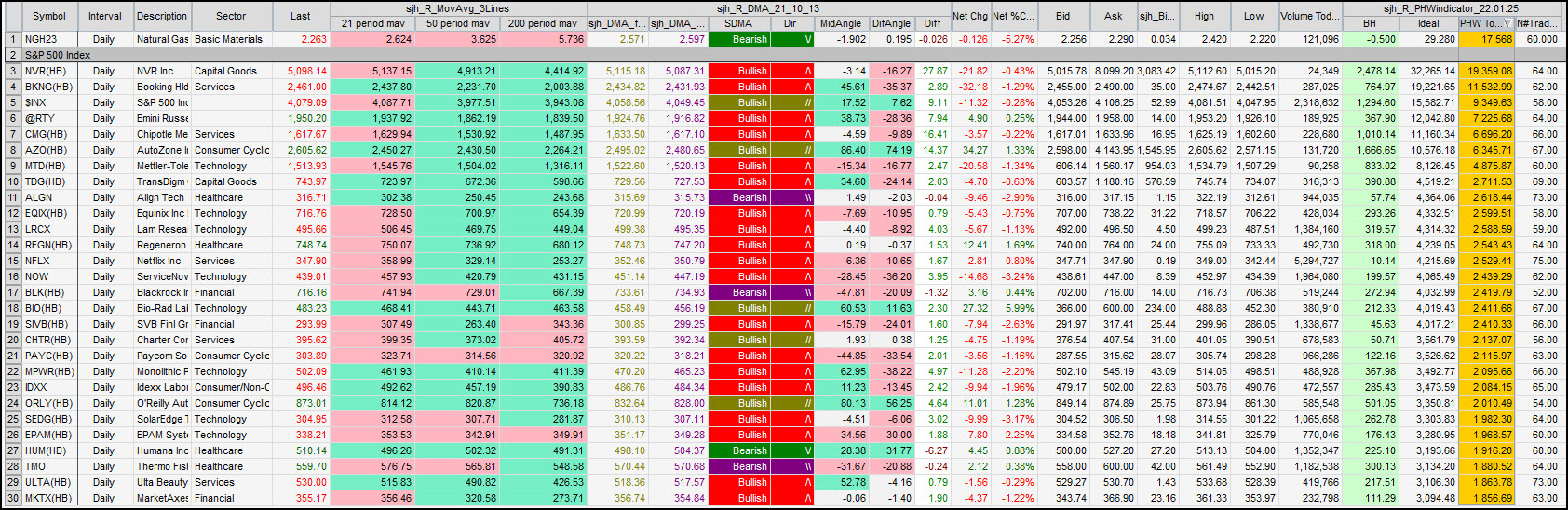1568x510 pixels.
Task: Click the SDMA column header
Action: click(738, 23)
